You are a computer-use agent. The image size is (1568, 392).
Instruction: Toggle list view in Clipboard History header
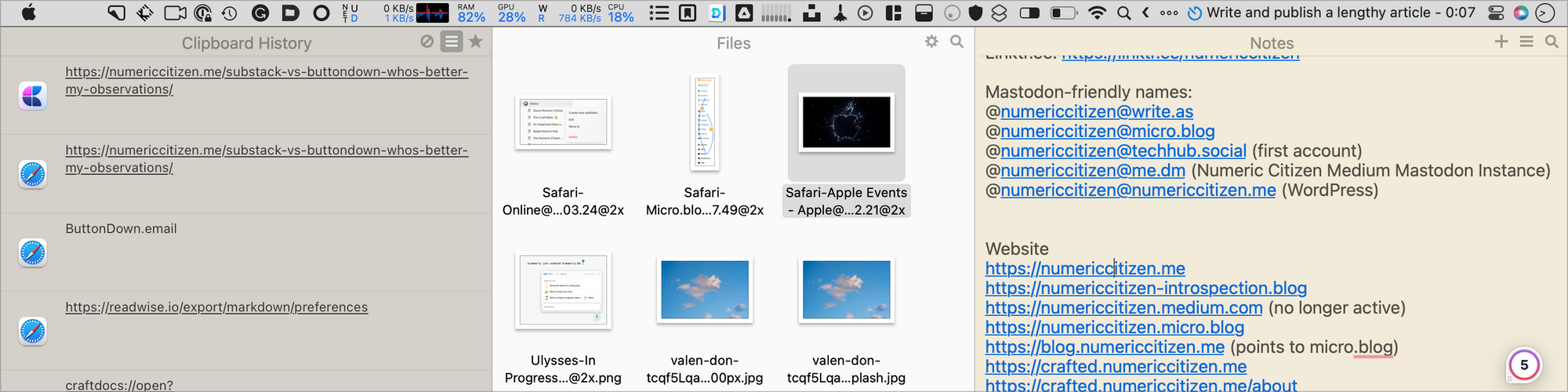point(452,42)
